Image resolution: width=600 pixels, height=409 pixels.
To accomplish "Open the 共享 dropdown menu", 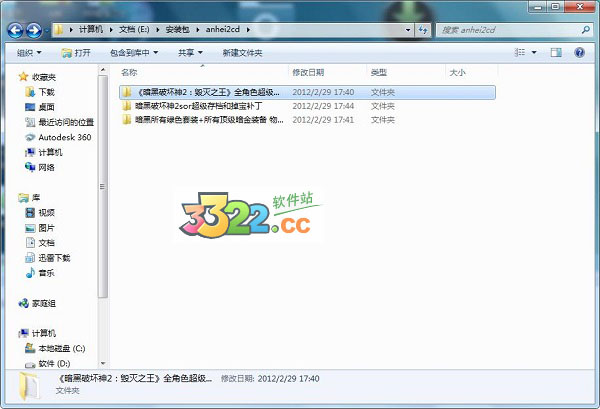I will (190, 53).
